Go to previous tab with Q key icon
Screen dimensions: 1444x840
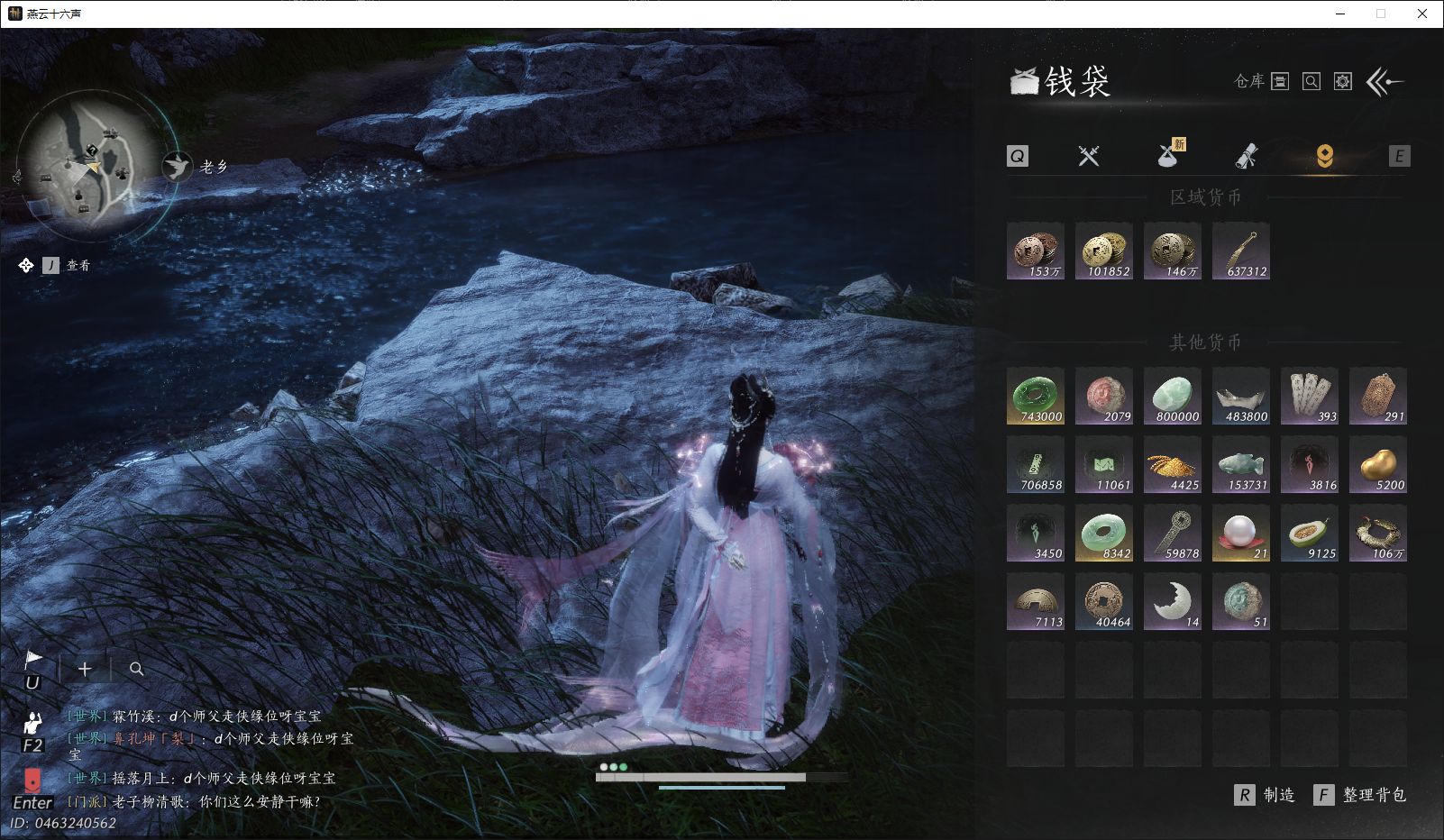tap(1017, 156)
